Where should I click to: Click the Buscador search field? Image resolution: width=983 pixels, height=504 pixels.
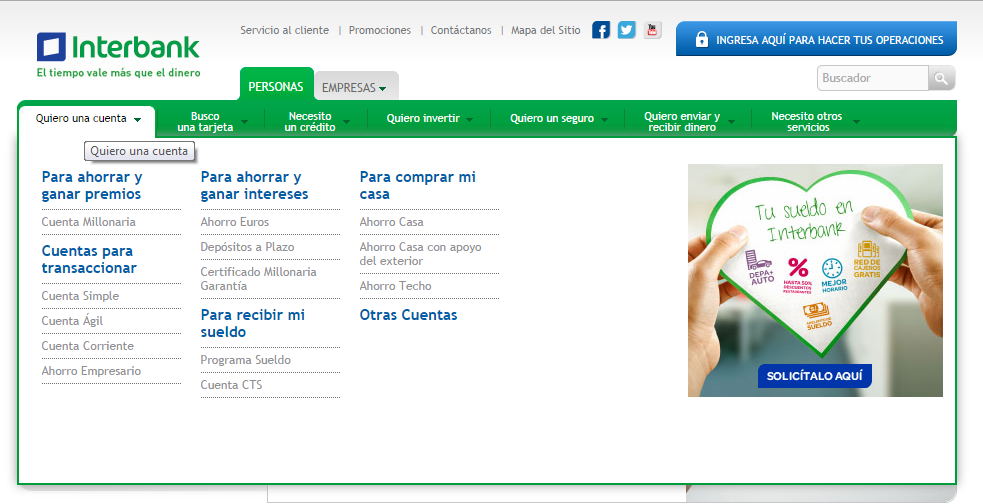click(x=873, y=78)
